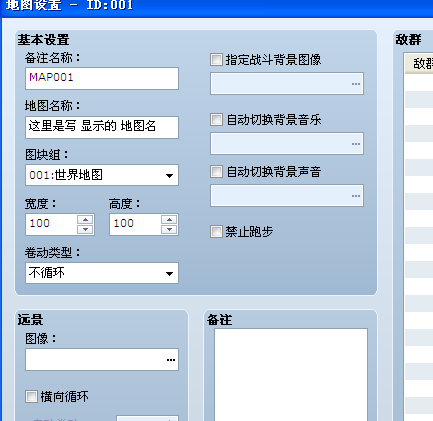Decrease 宽度 with the down arrow
Screen dimensions: 433x421
click(86, 230)
